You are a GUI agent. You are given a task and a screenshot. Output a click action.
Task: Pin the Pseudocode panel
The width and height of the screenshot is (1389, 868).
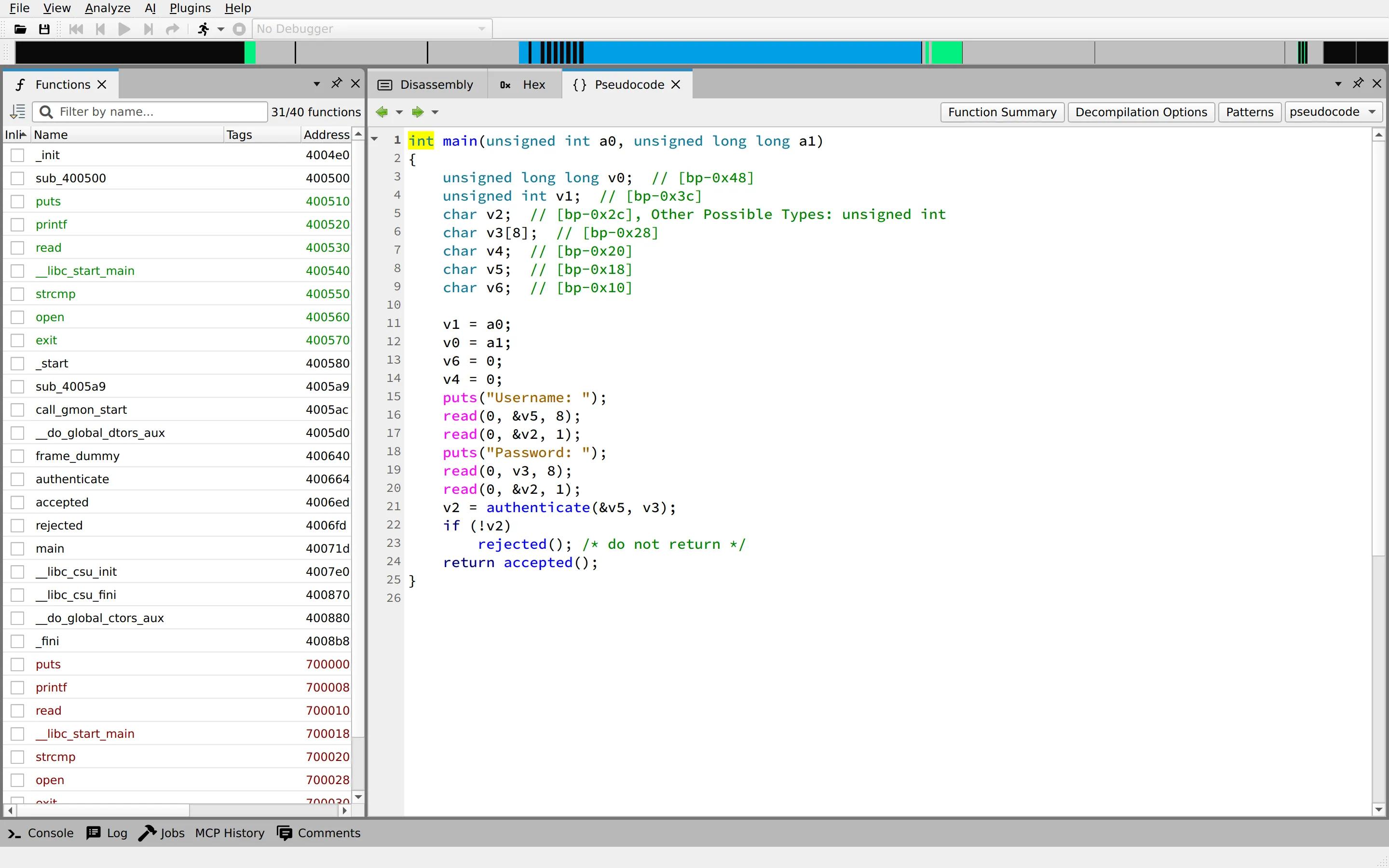pyautogui.click(x=1358, y=83)
